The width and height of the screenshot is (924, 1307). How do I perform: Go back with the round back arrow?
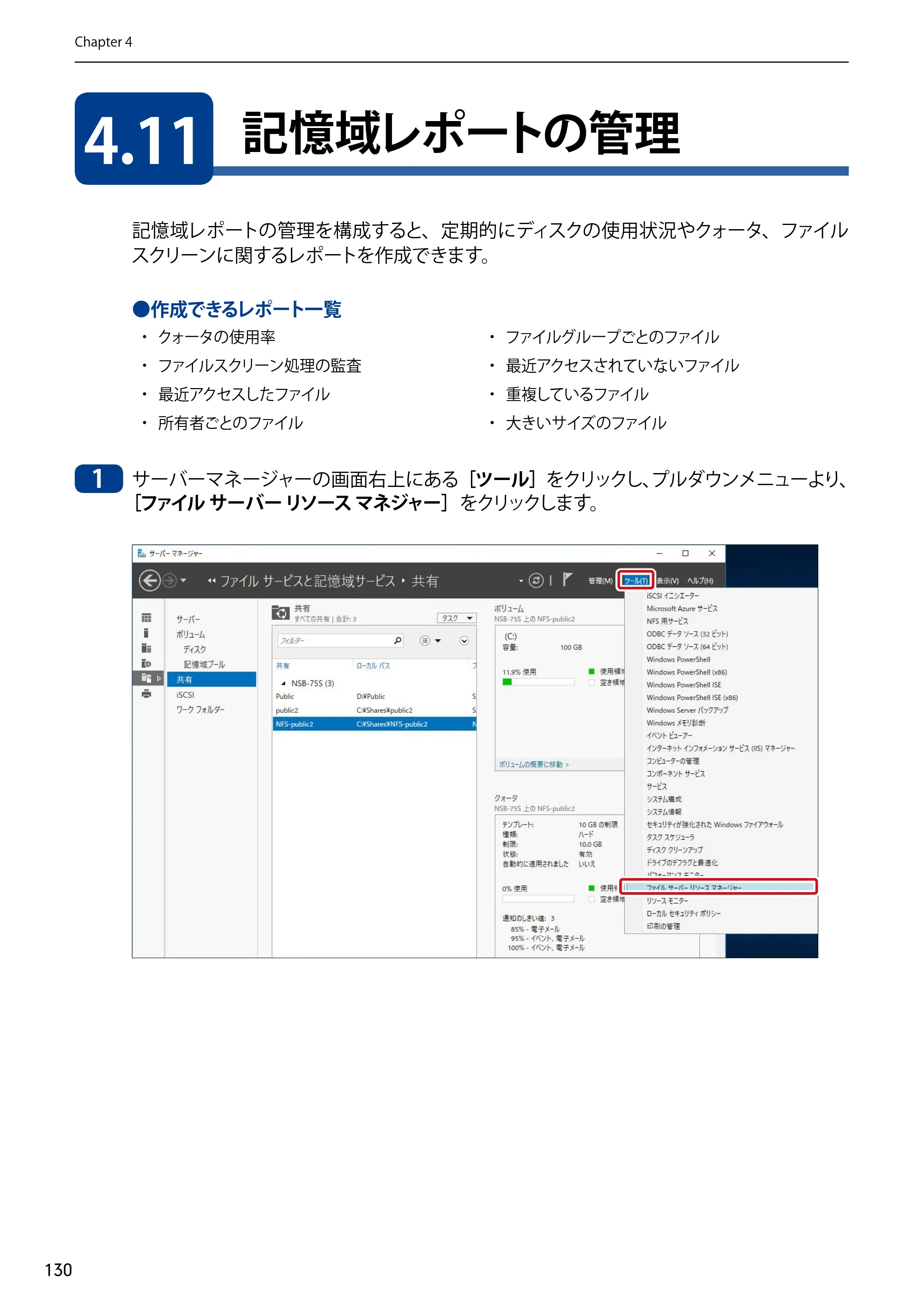click(x=150, y=580)
